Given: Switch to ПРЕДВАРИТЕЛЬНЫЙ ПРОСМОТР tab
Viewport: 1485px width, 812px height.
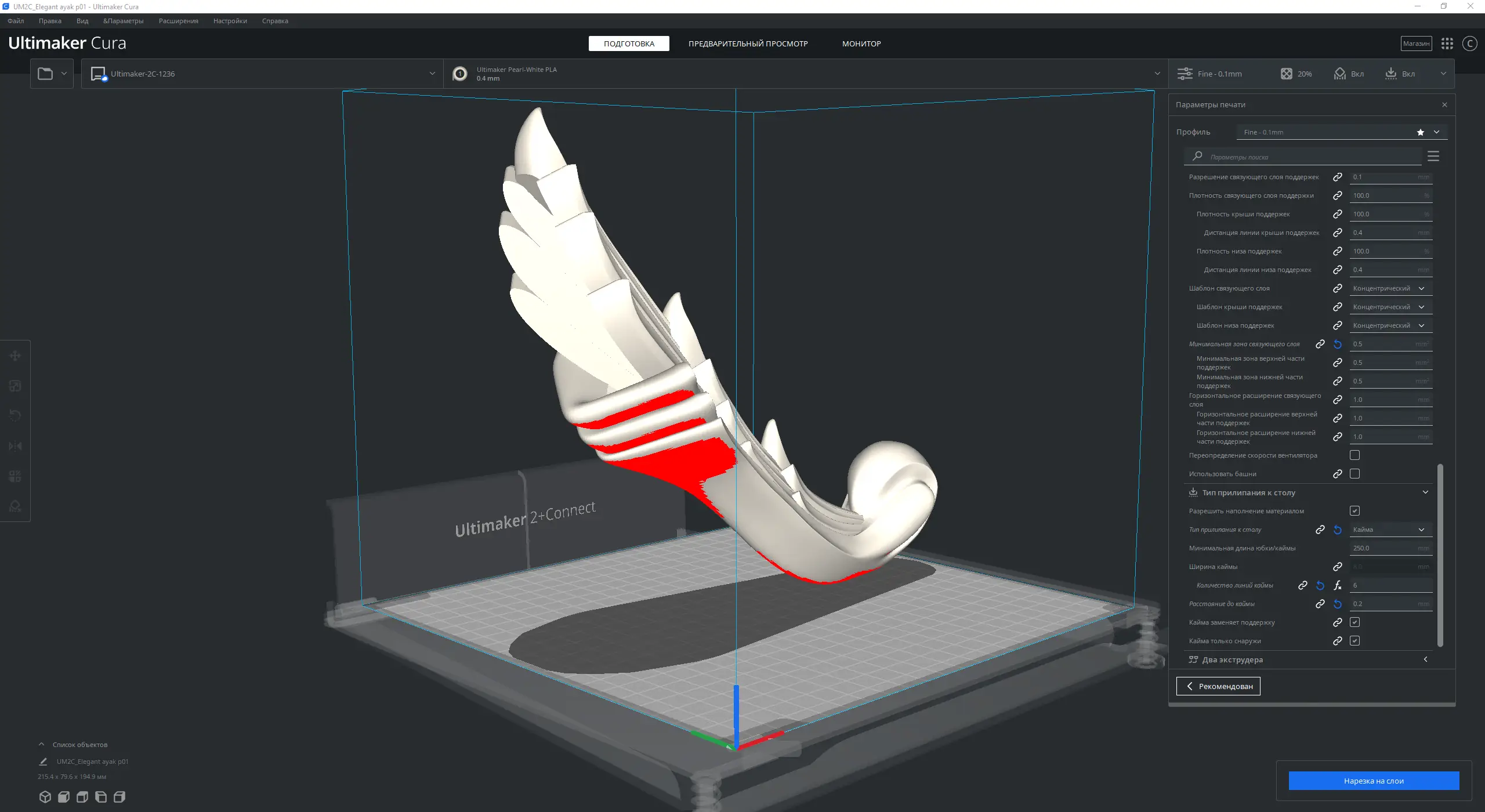Looking at the screenshot, I should pyautogui.click(x=748, y=43).
